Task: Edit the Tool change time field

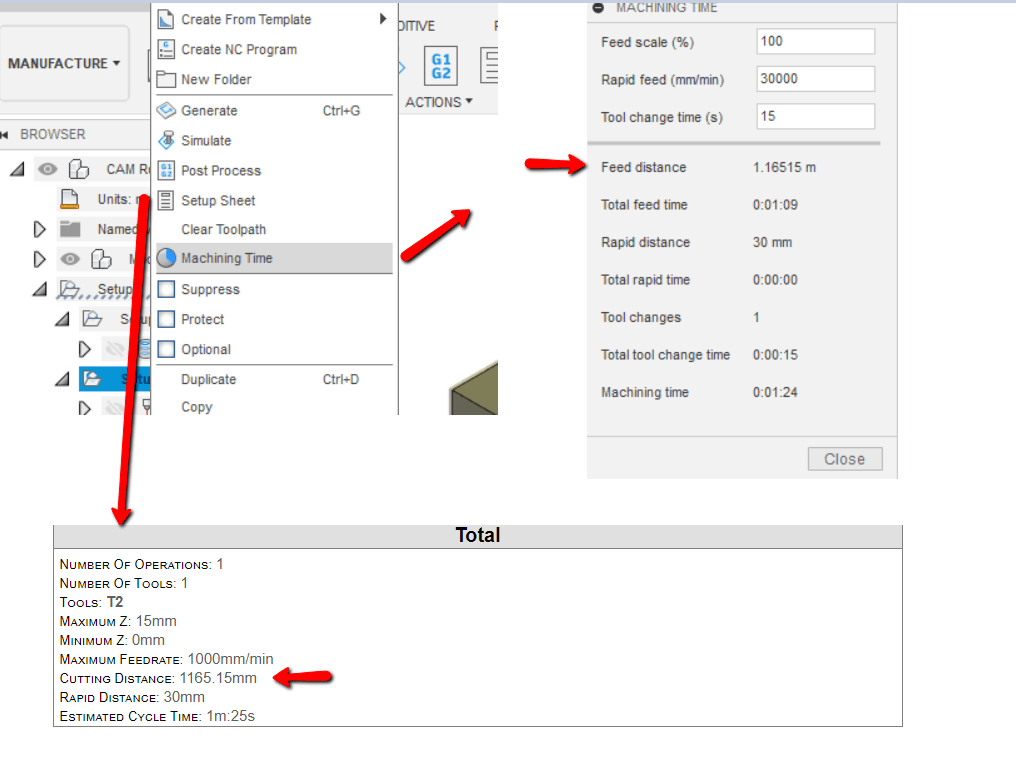Action: pos(814,116)
